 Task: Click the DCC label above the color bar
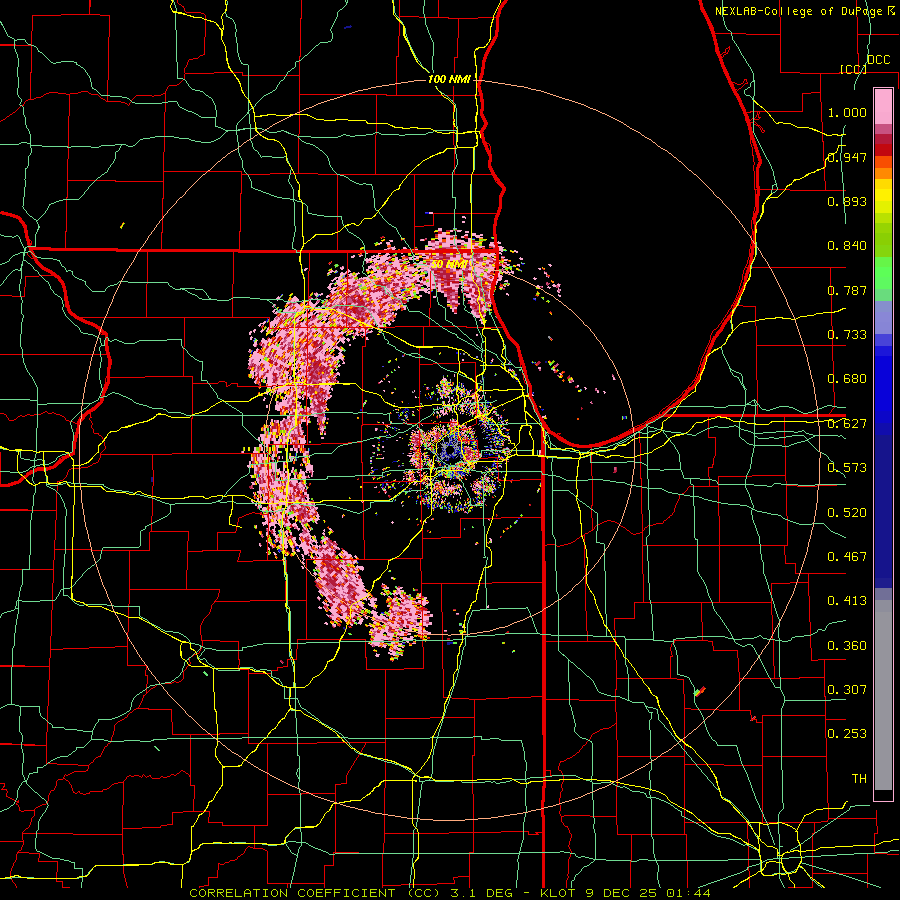click(x=878, y=60)
